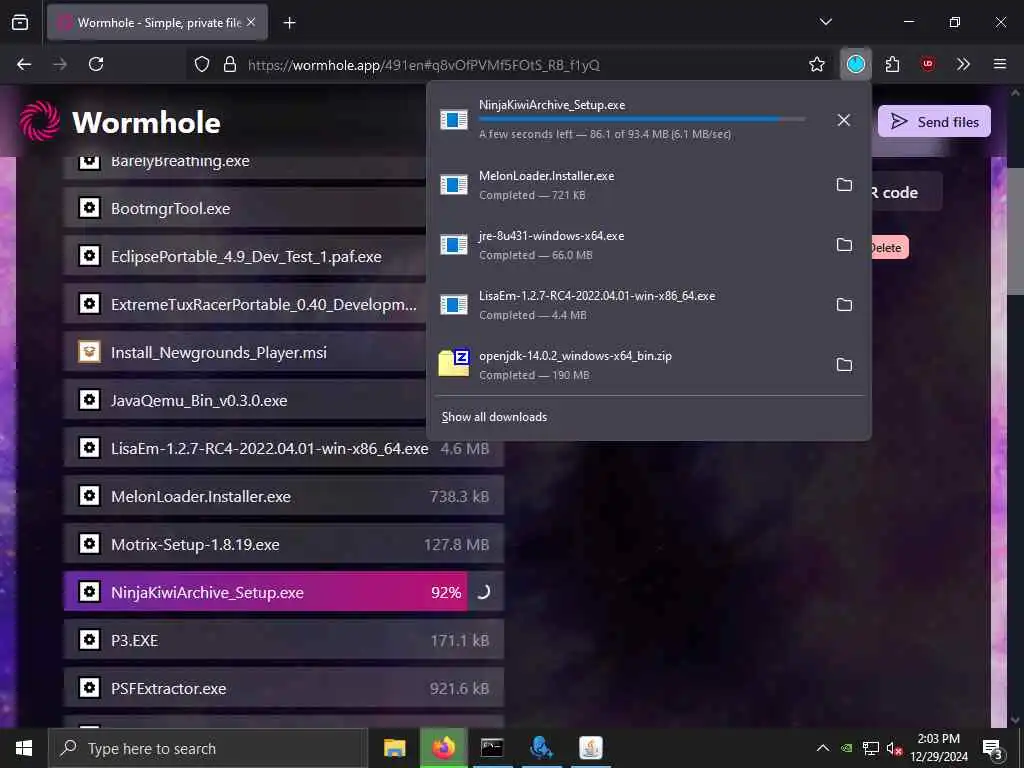Open the list all tabs chevron

click(x=825, y=22)
